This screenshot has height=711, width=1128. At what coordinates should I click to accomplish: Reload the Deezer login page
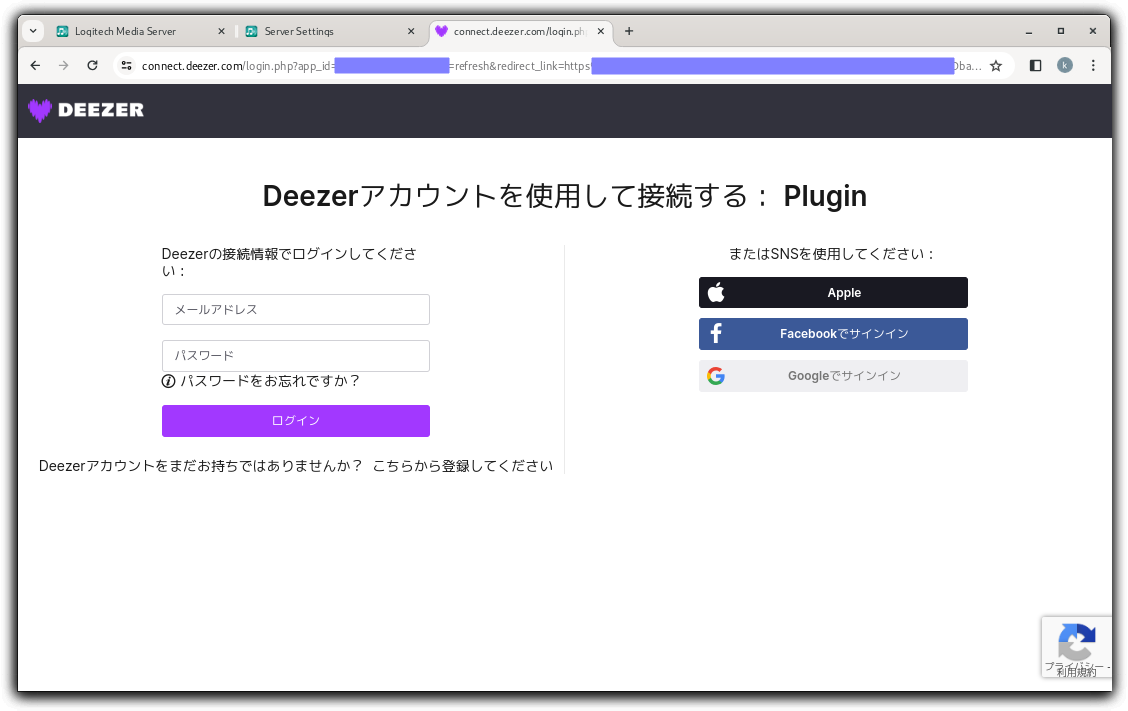(x=92, y=65)
